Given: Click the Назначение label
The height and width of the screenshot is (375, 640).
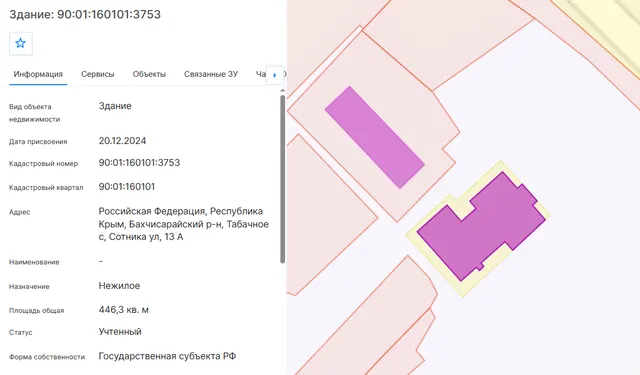Looking at the screenshot, I should [x=29, y=286].
